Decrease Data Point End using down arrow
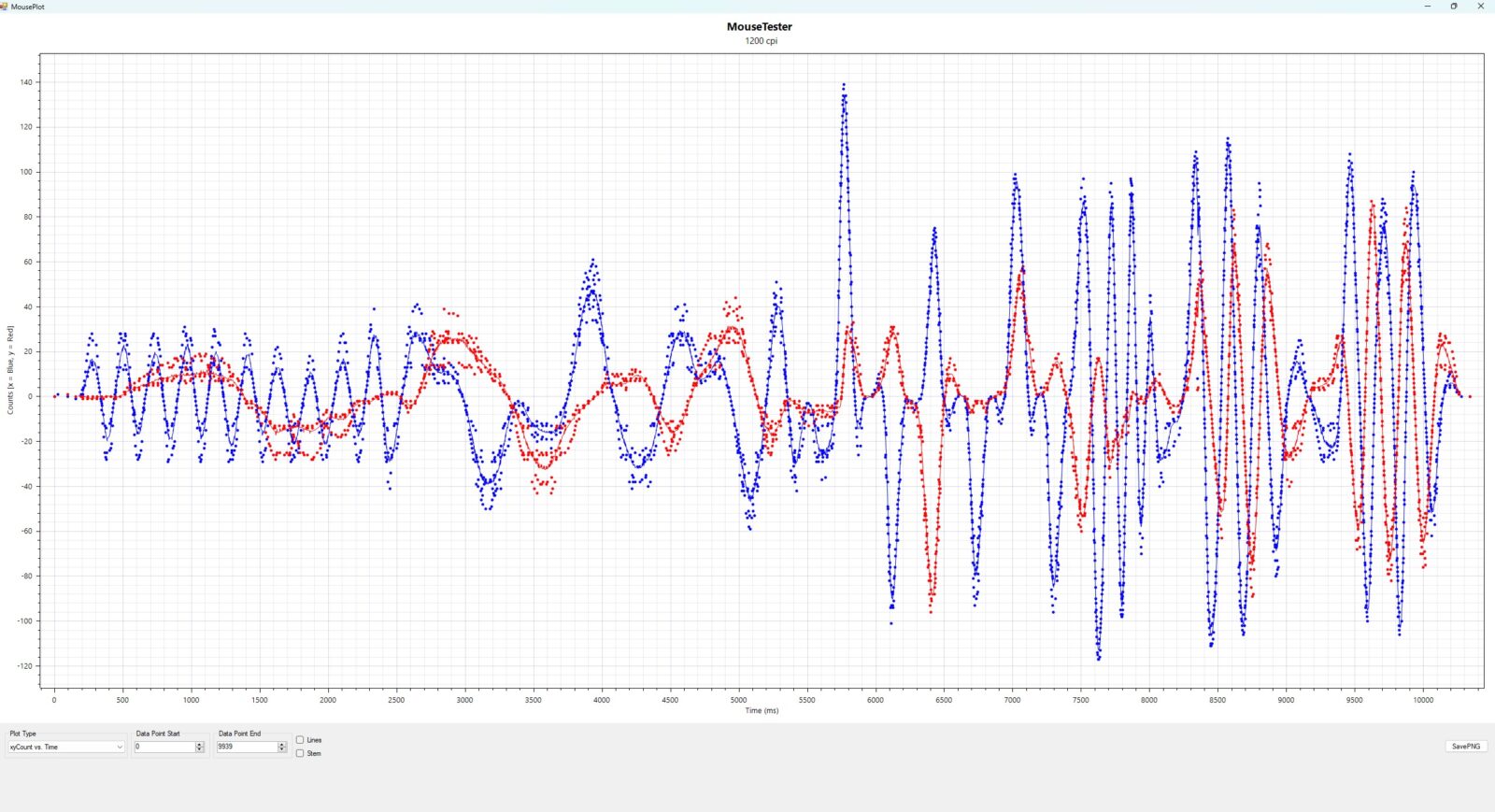The width and height of the screenshot is (1495, 812). (282, 749)
